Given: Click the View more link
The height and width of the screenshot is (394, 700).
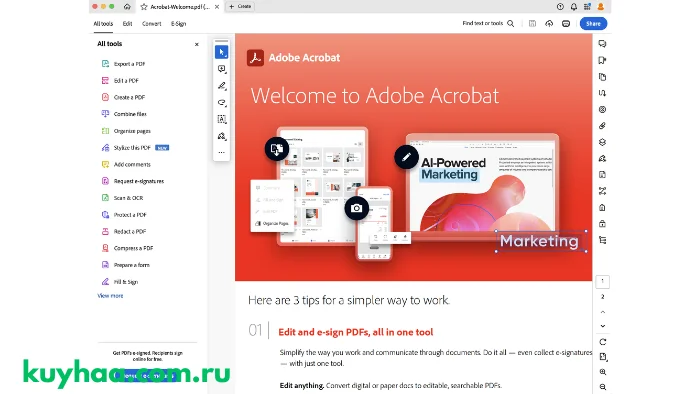Looking at the screenshot, I should [x=110, y=296].
